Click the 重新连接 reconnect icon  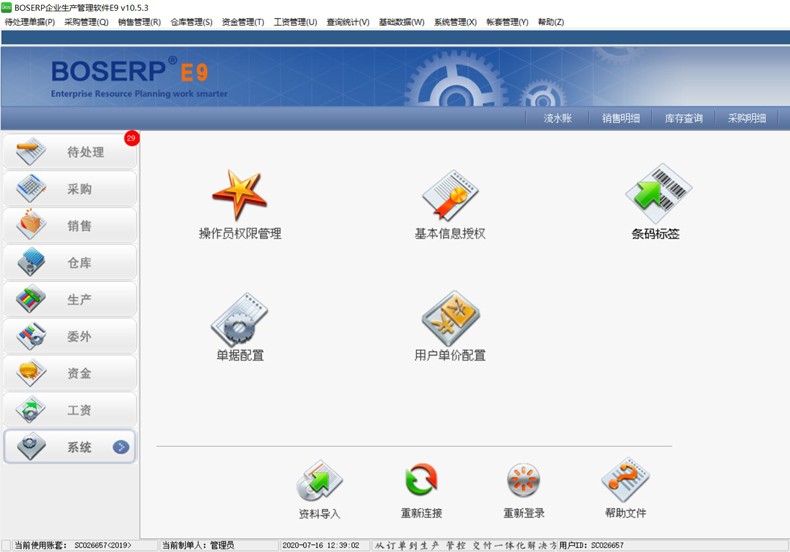(422, 479)
